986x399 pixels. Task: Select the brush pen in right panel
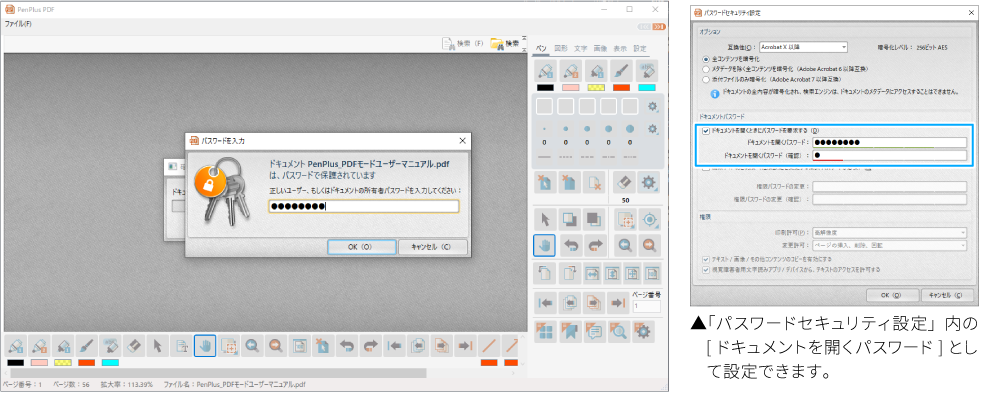click(x=621, y=71)
